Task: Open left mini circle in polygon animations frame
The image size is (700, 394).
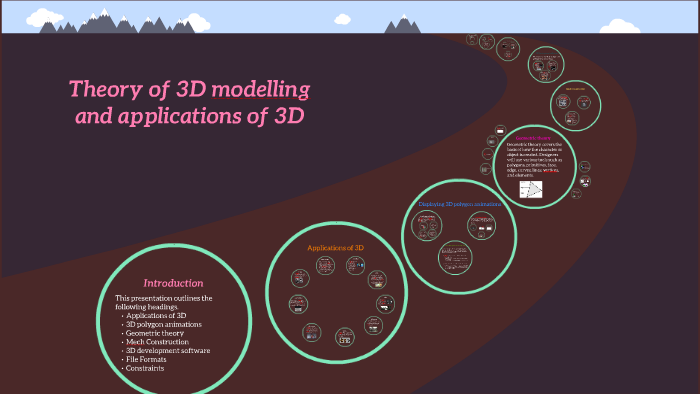Action: 426,226
